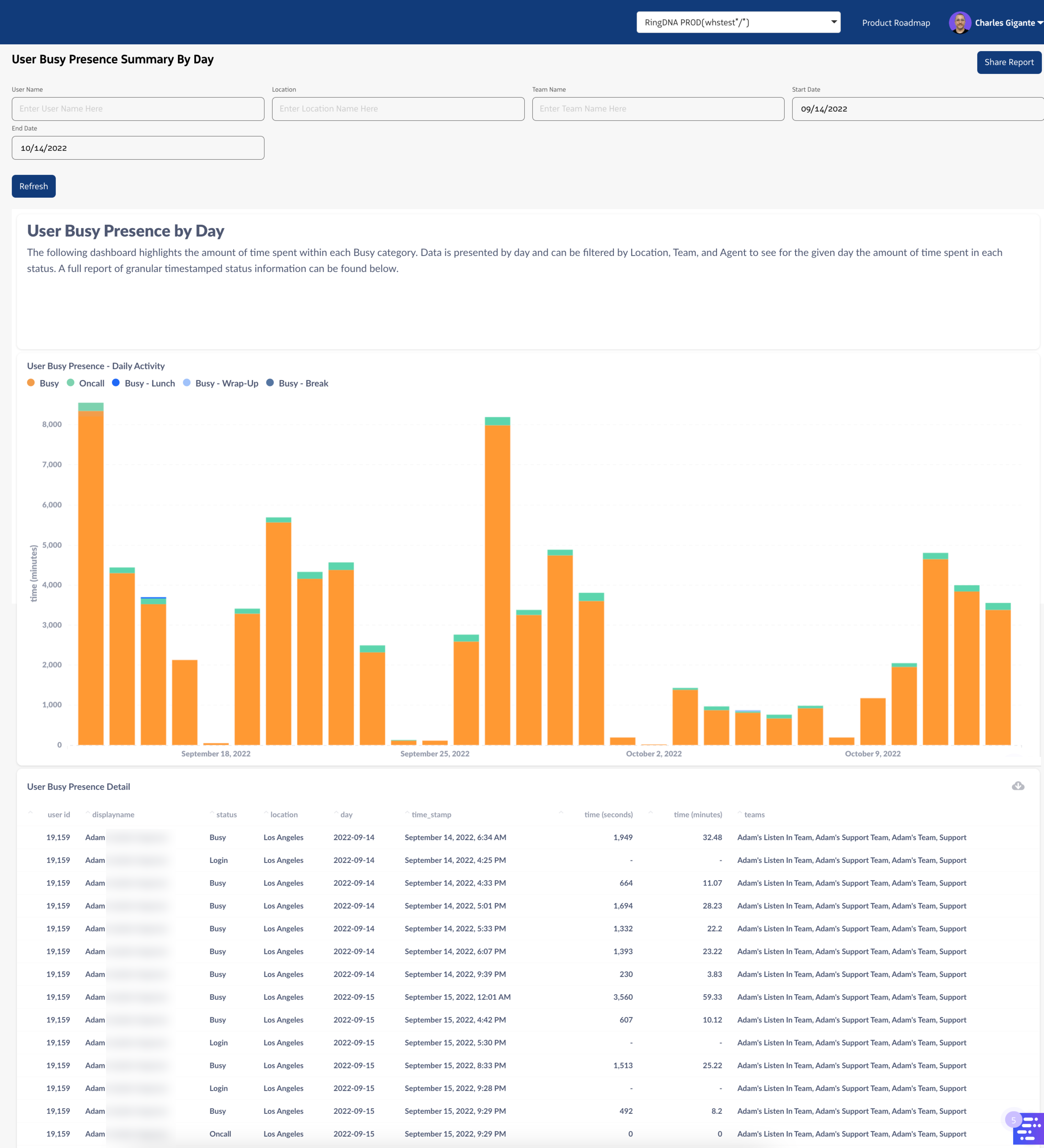Open the chat widget icon
The image size is (1044, 1148).
point(1029,1129)
